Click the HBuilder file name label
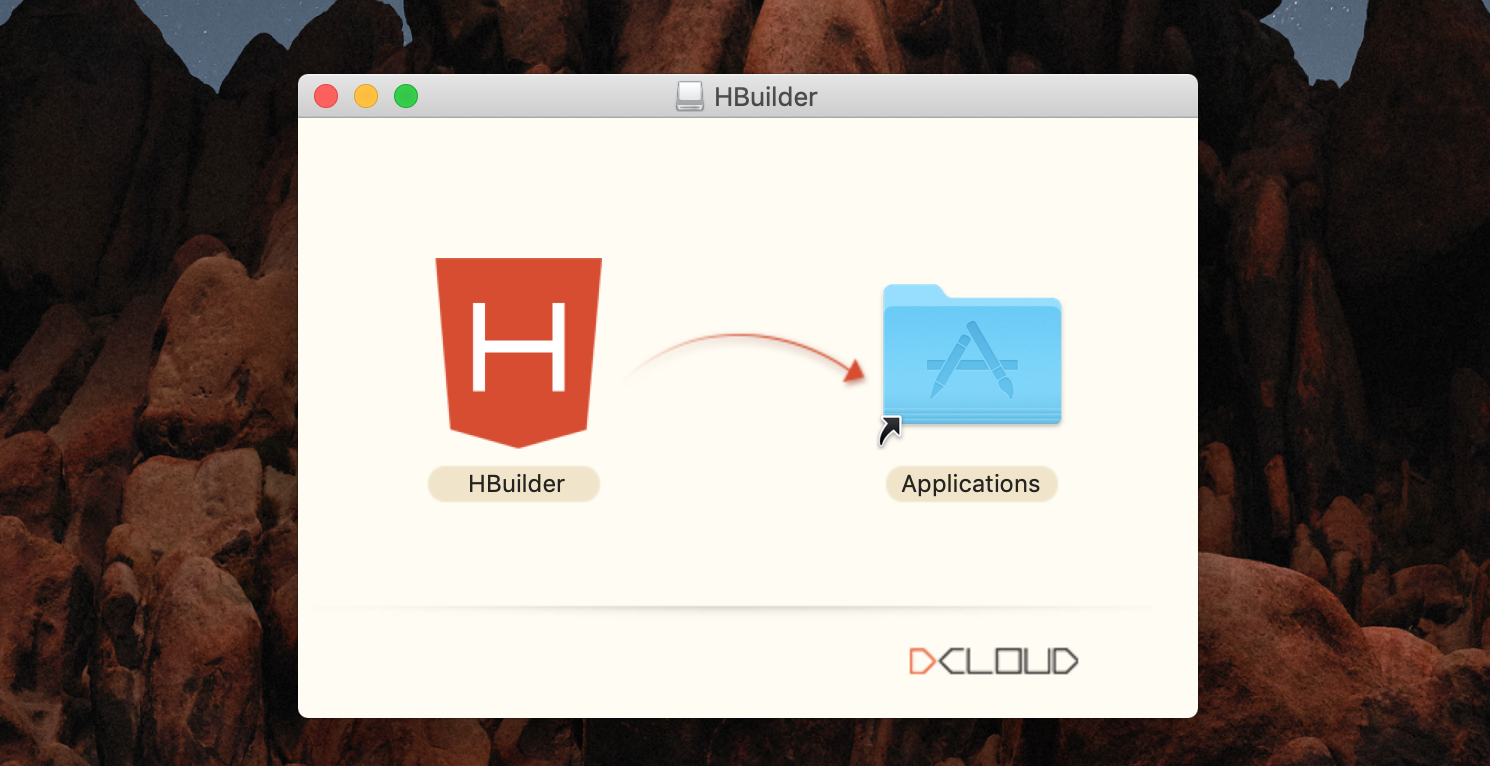Image resolution: width=1490 pixels, height=766 pixels. pyautogui.click(x=514, y=484)
